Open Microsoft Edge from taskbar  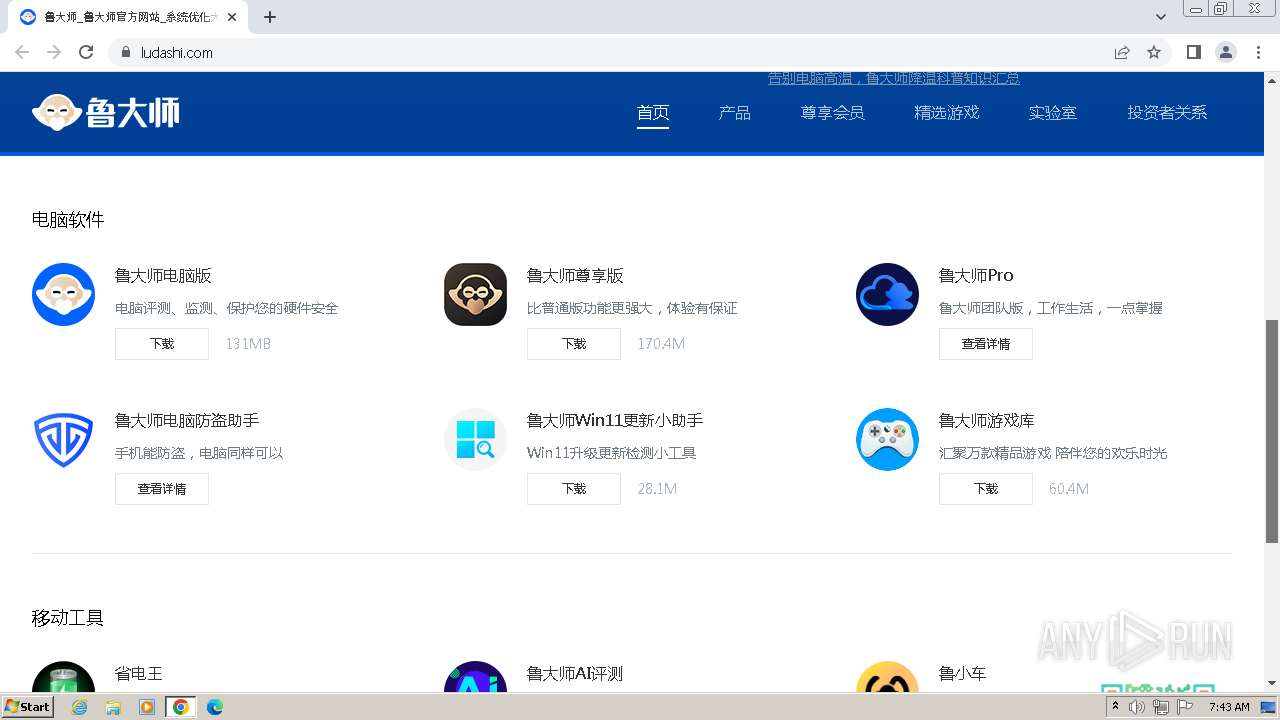pos(215,707)
